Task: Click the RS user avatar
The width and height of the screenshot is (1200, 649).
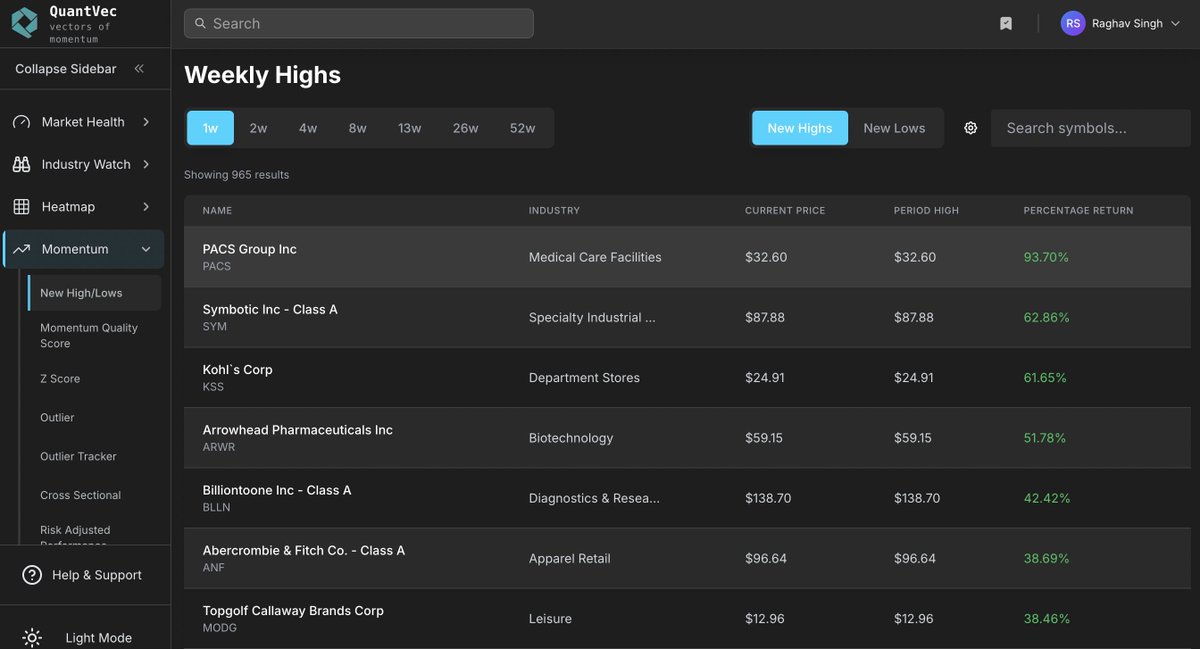Action: [1073, 23]
